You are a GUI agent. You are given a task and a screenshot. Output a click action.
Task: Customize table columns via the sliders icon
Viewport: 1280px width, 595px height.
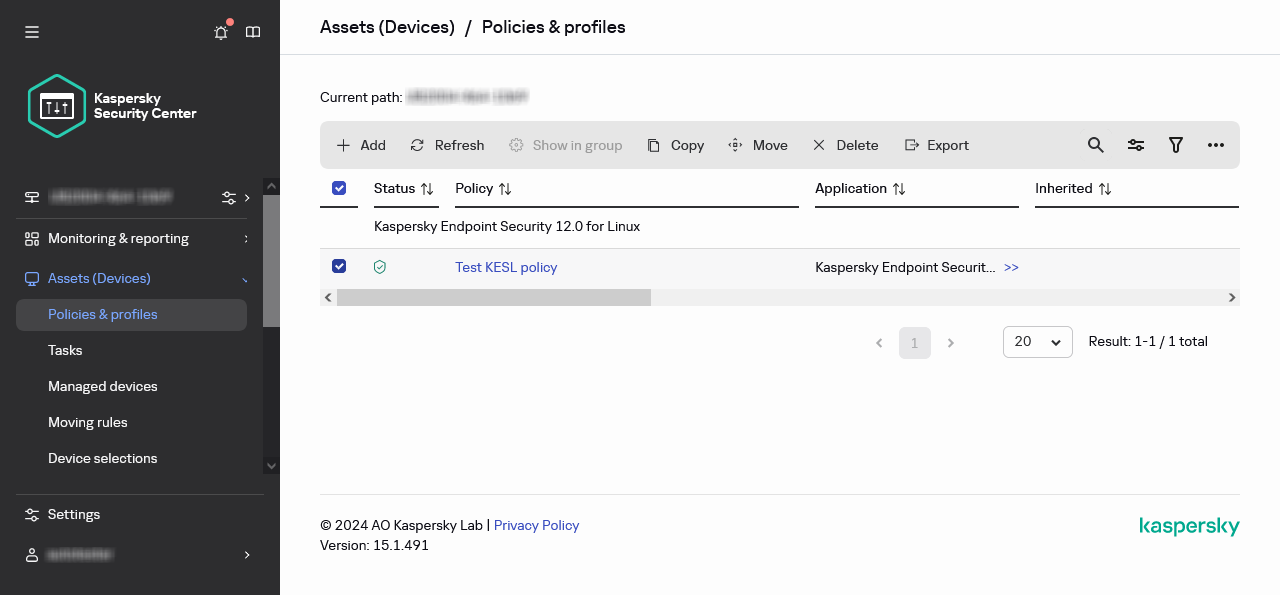1136,145
